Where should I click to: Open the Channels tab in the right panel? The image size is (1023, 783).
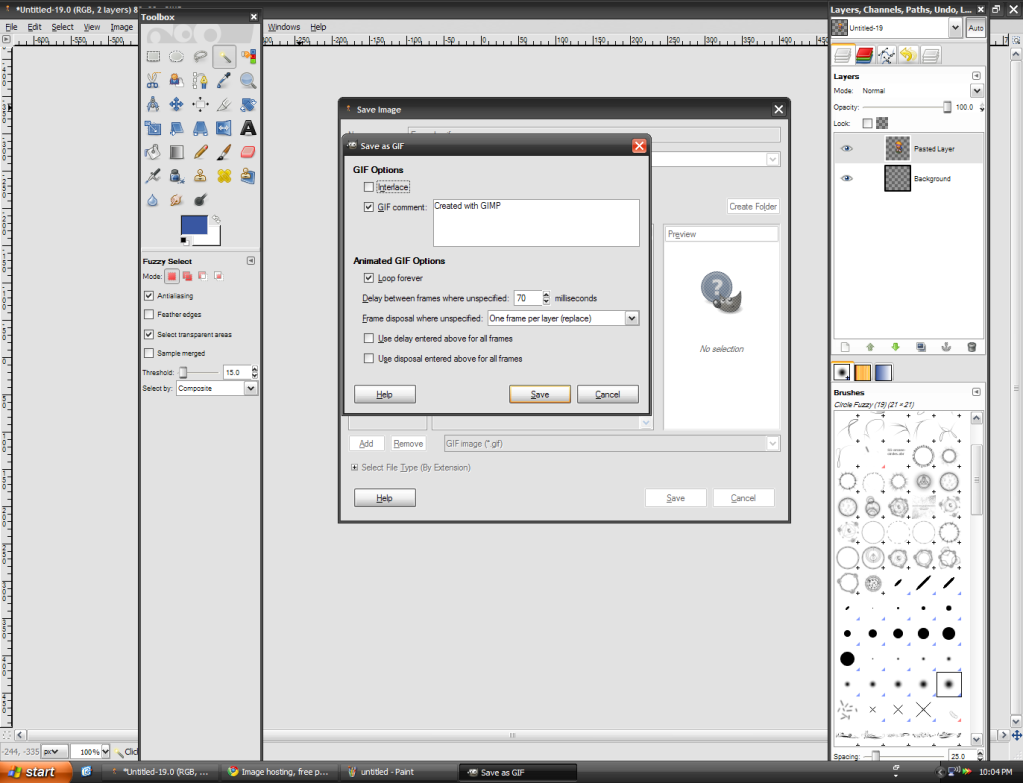pos(864,54)
